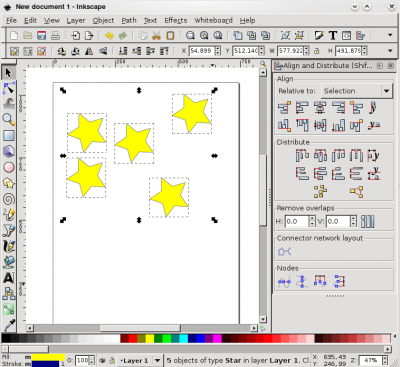Select the Ellipse tool

pyautogui.click(x=9, y=167)
